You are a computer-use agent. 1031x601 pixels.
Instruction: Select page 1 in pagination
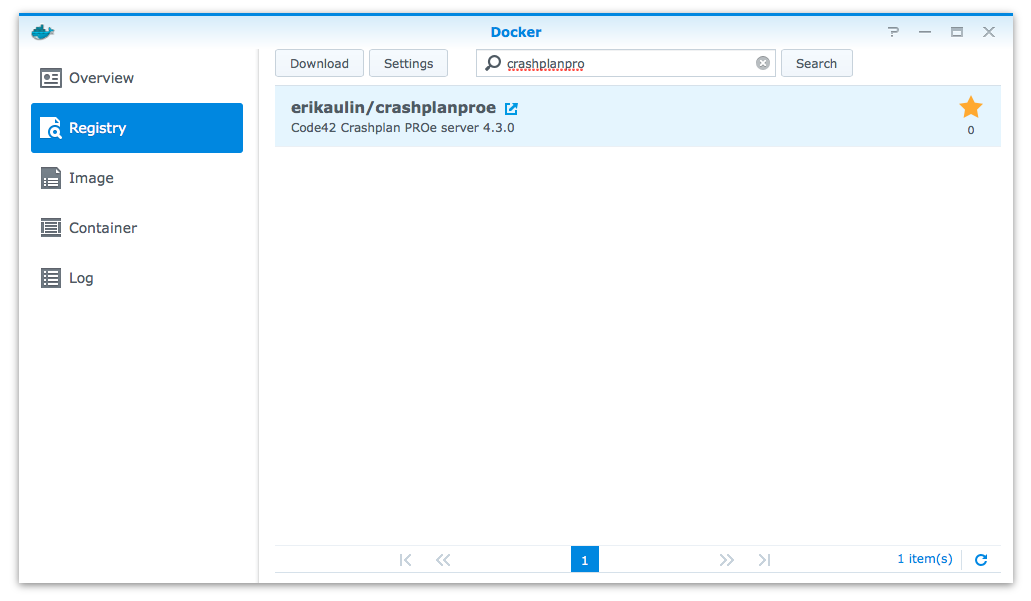[x=585, y=560]
